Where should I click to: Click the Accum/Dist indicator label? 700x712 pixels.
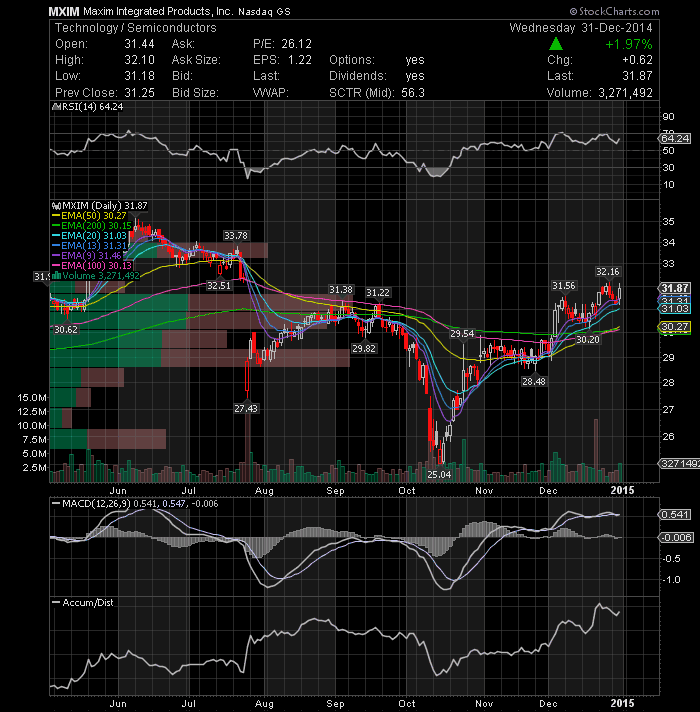(x=88, y=603)
